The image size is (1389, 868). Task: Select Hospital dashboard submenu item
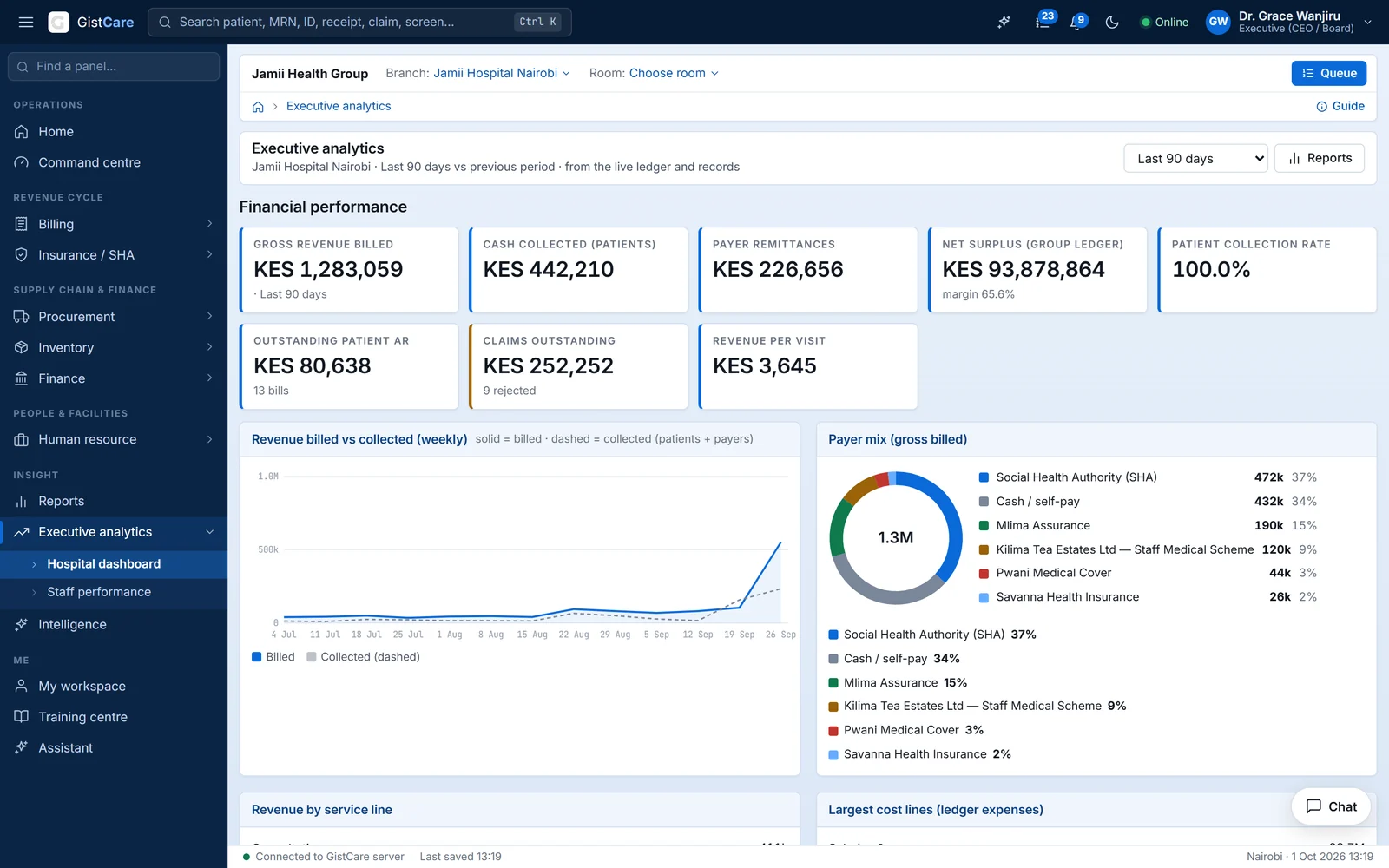coord(114,564)
